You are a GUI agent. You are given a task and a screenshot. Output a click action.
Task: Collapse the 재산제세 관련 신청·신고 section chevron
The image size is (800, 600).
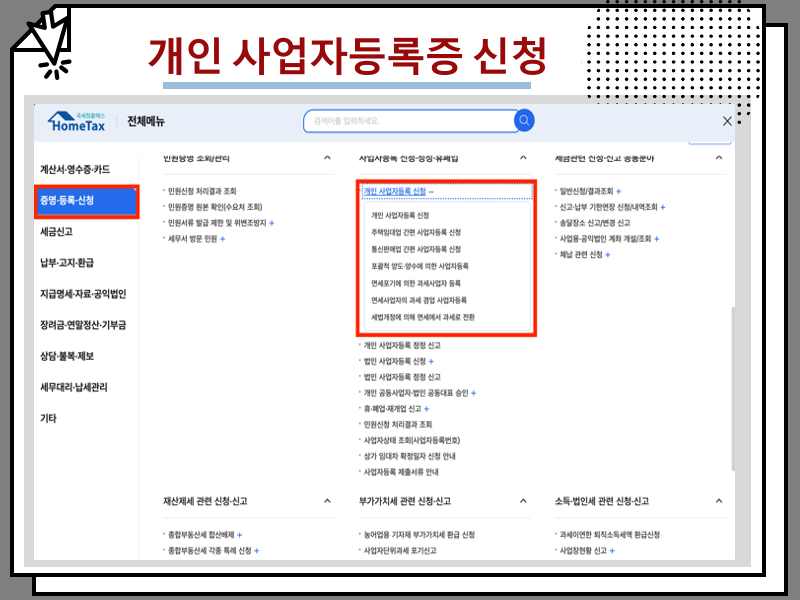click(328, 501)
